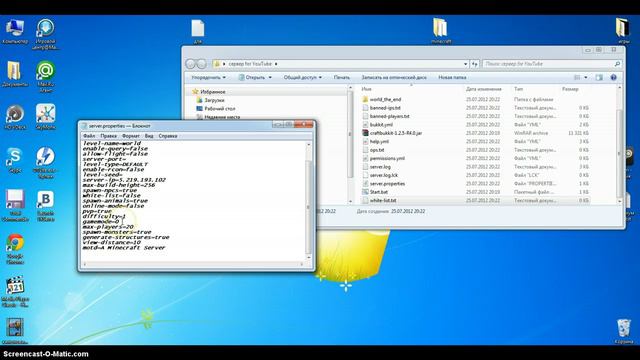Select server.properties file in Explorer
The image size is (640, 360).
387,184
